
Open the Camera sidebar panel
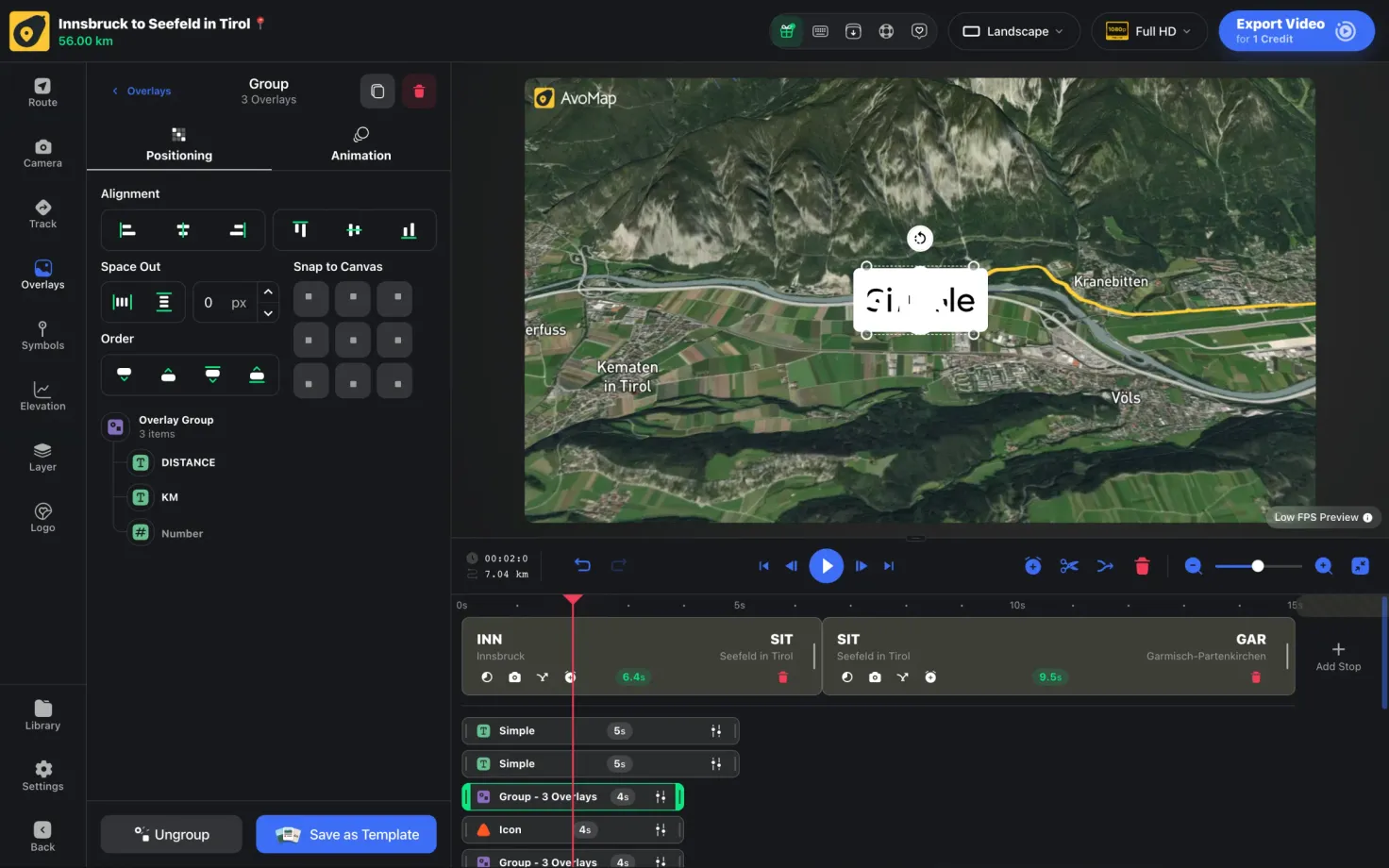coord(42,154)
